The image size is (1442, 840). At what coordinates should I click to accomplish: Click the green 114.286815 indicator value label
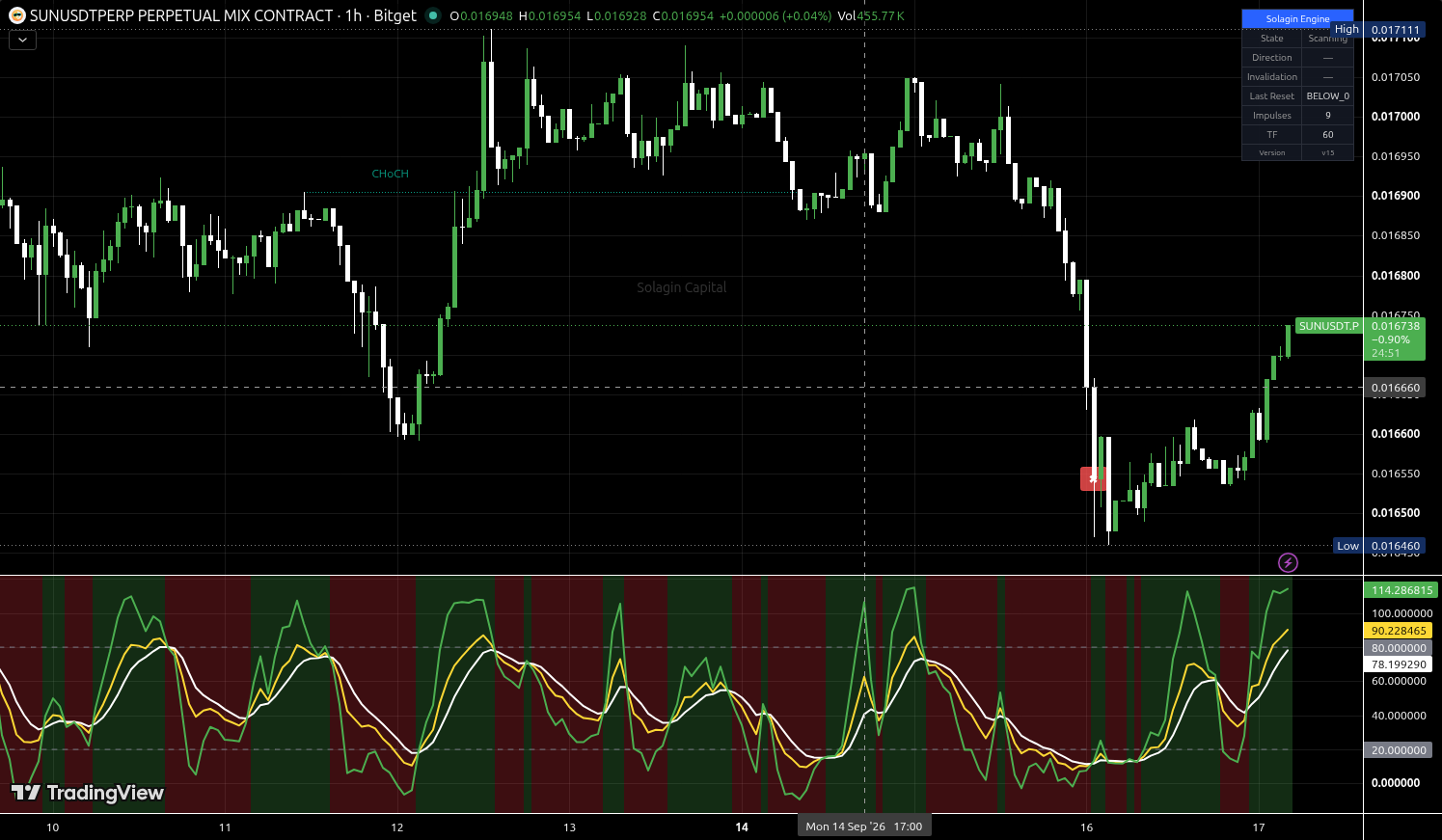[1401, 590]
